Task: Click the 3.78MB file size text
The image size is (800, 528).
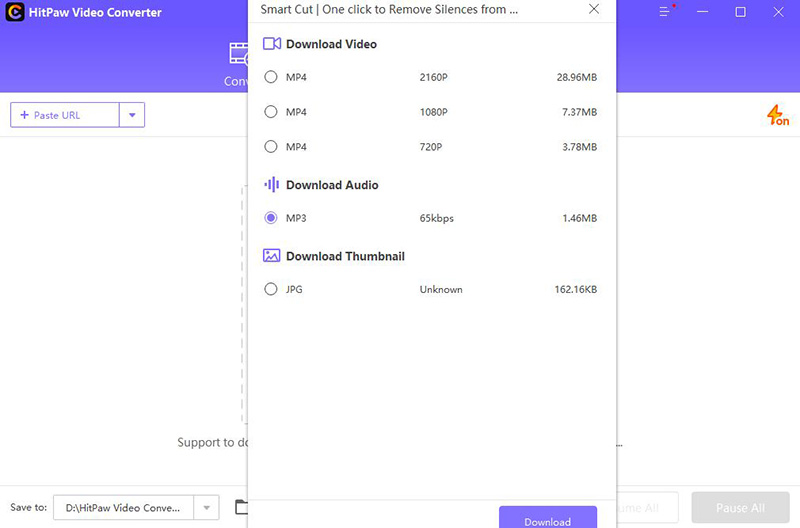Action: (579, 147)
